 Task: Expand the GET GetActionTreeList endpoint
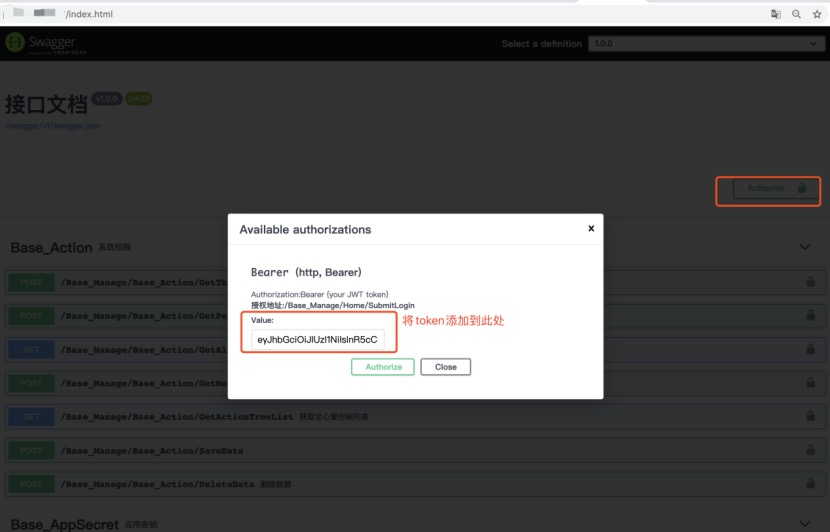click(x=416, y=417)
